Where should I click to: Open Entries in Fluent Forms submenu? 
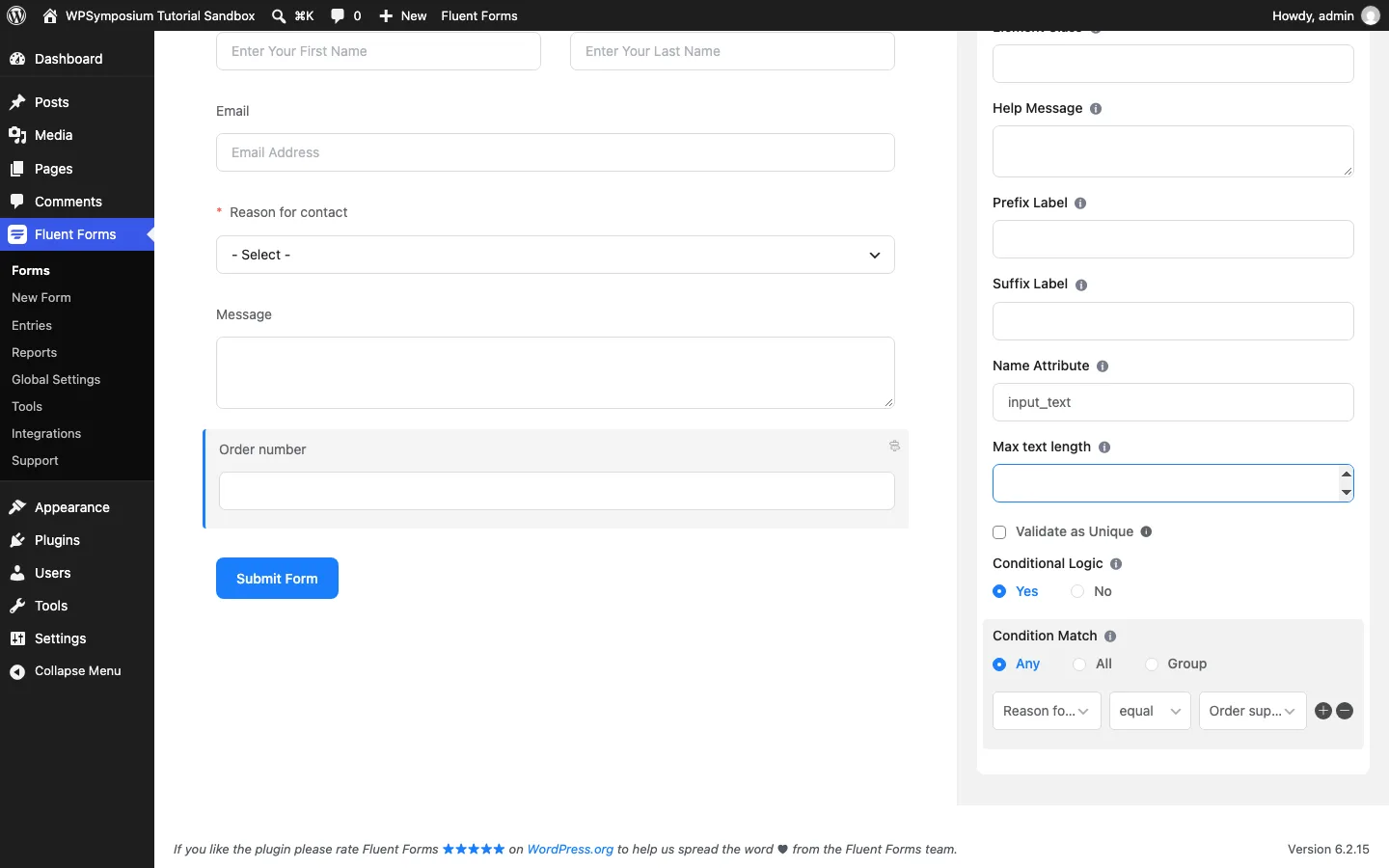point(32,325)
